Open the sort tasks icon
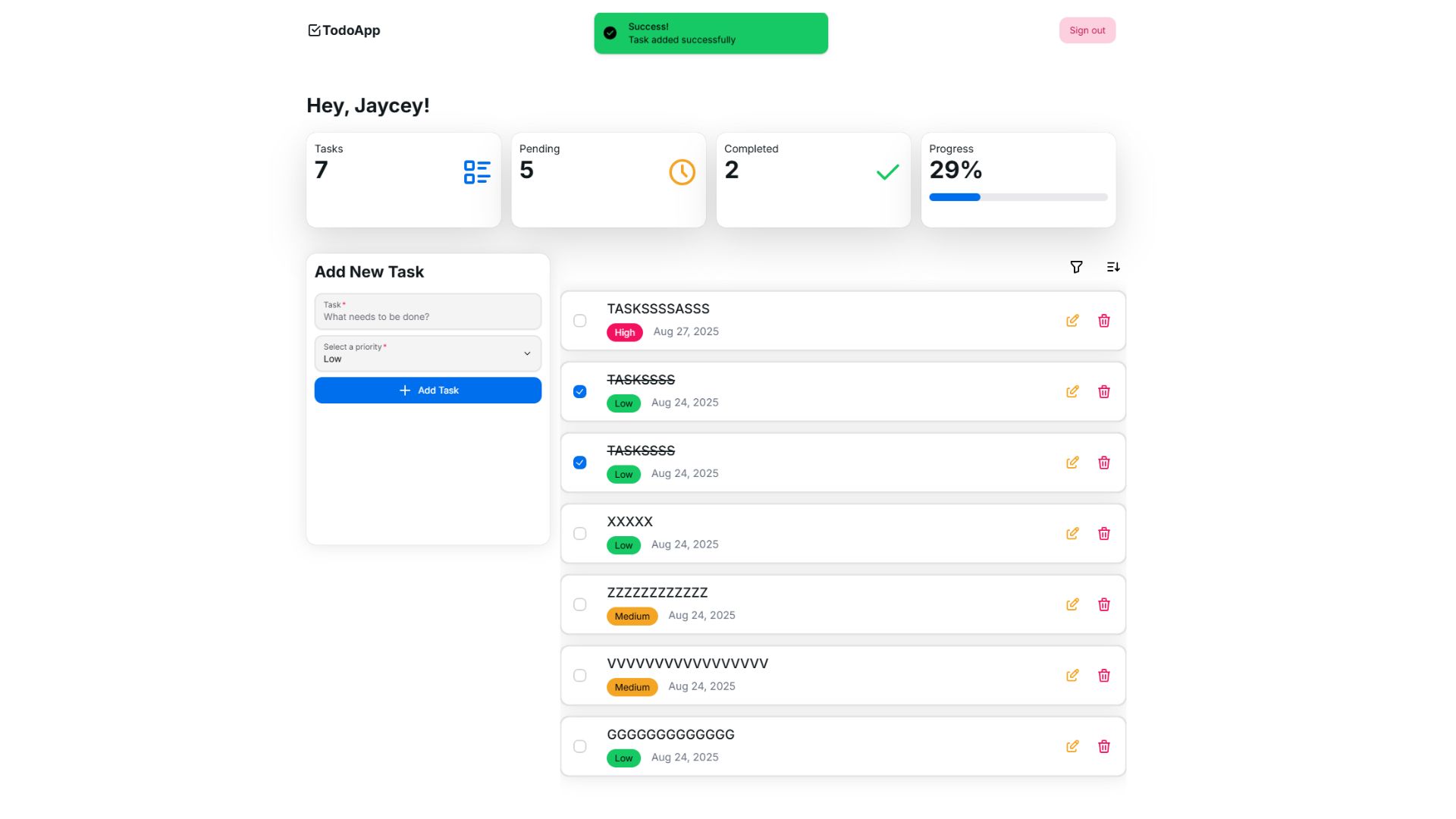1456x819 pixels. [1113, 267]
